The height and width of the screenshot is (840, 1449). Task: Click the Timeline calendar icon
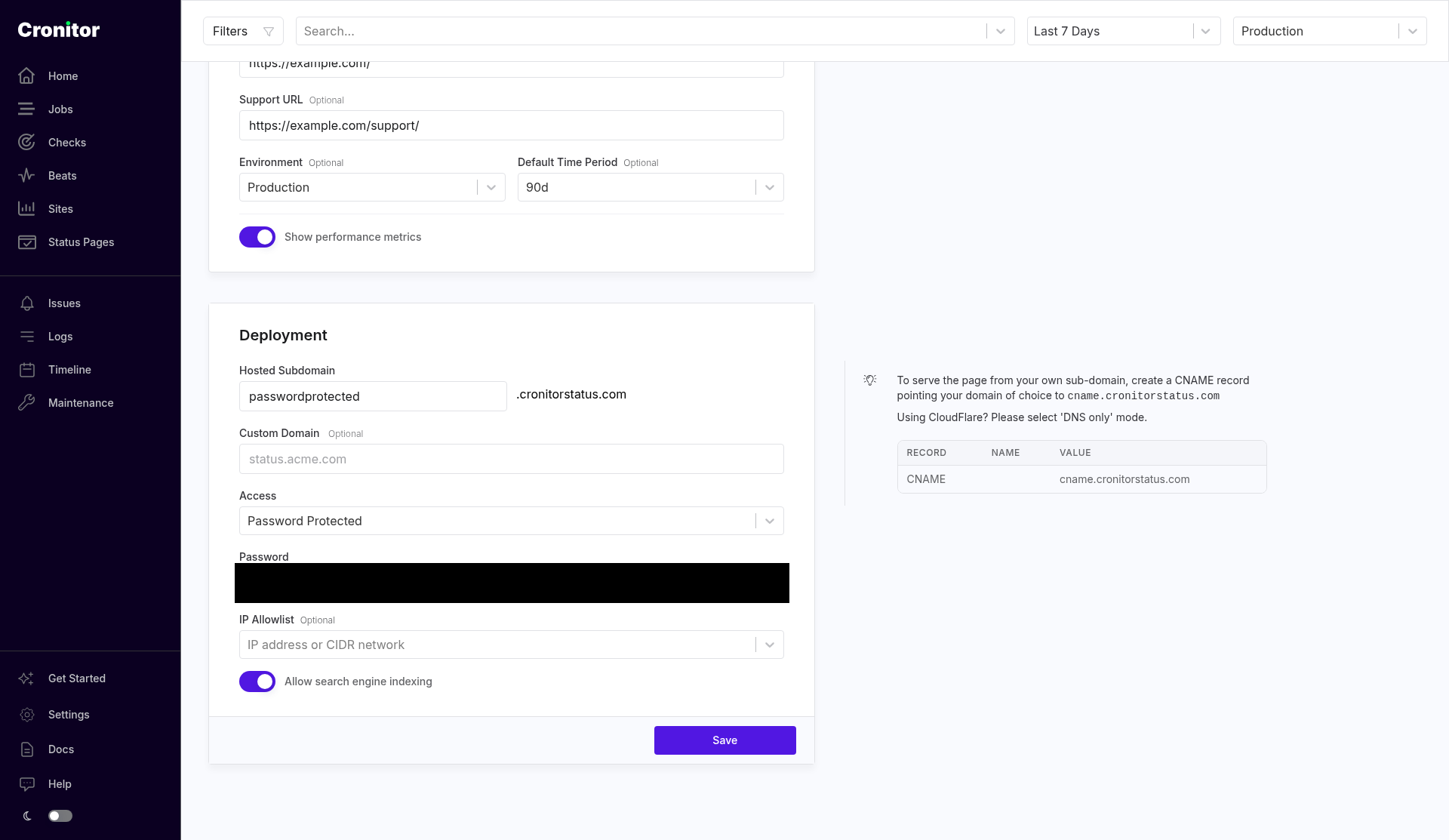coord(26,370)
